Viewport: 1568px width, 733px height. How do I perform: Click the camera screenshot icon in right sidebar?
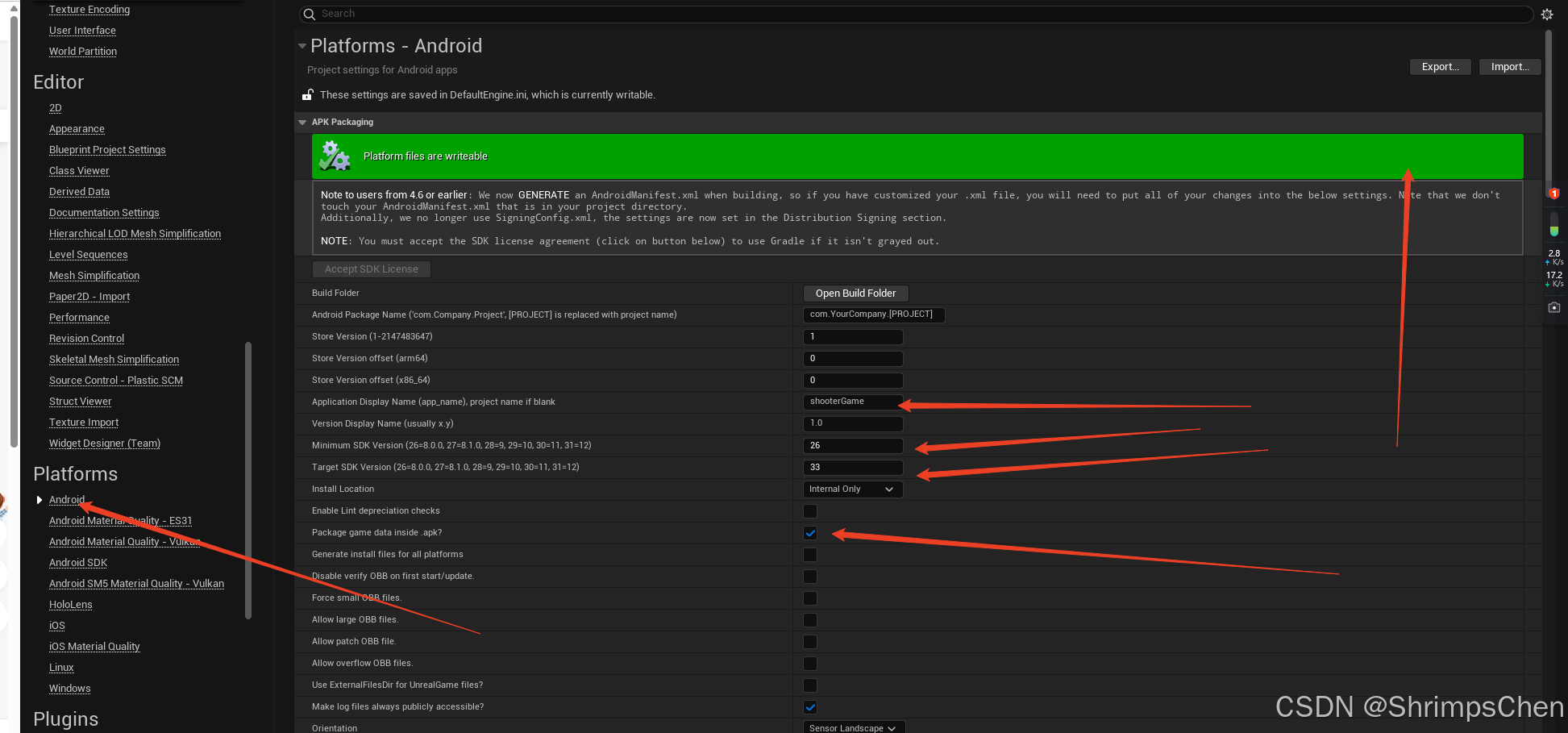[x=1554, y=306]
